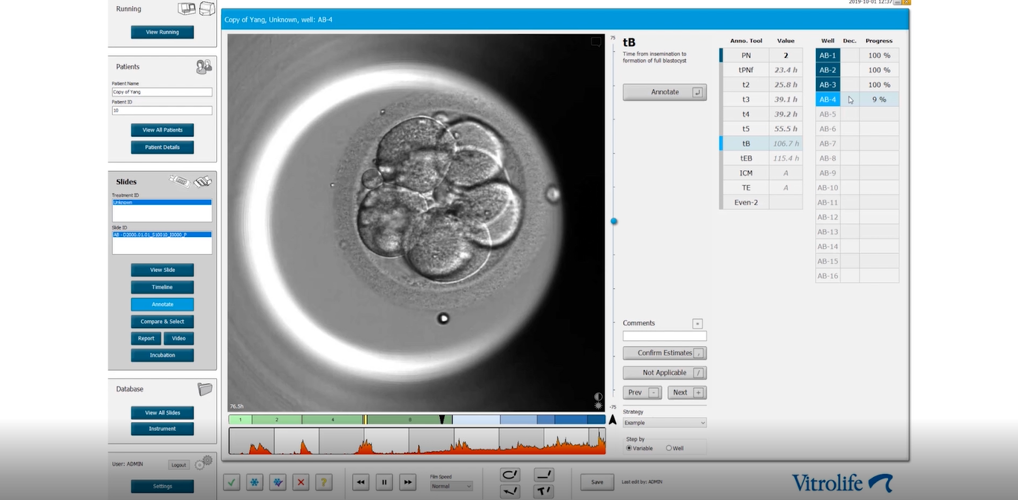Expand the Comments dropdown arrow
Viewport: 1018px width, 500px height.
click(x=697, y=324)
